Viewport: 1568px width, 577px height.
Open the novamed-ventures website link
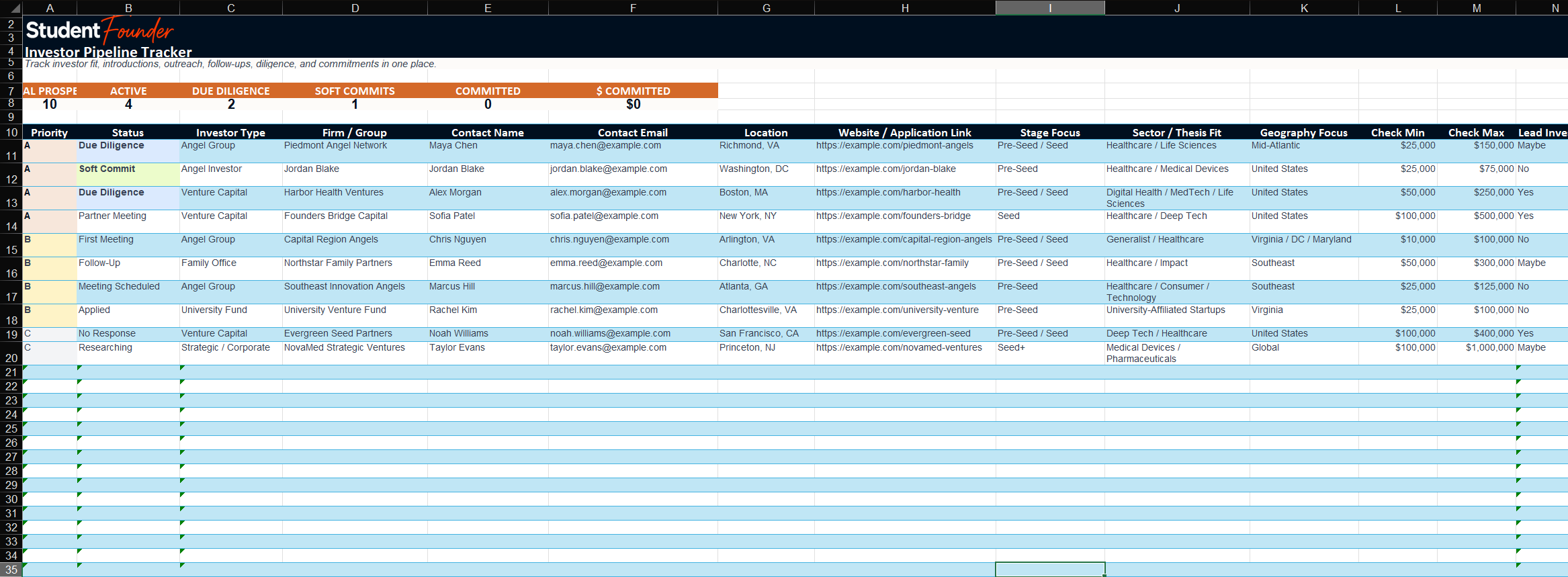tap(899, 348)
